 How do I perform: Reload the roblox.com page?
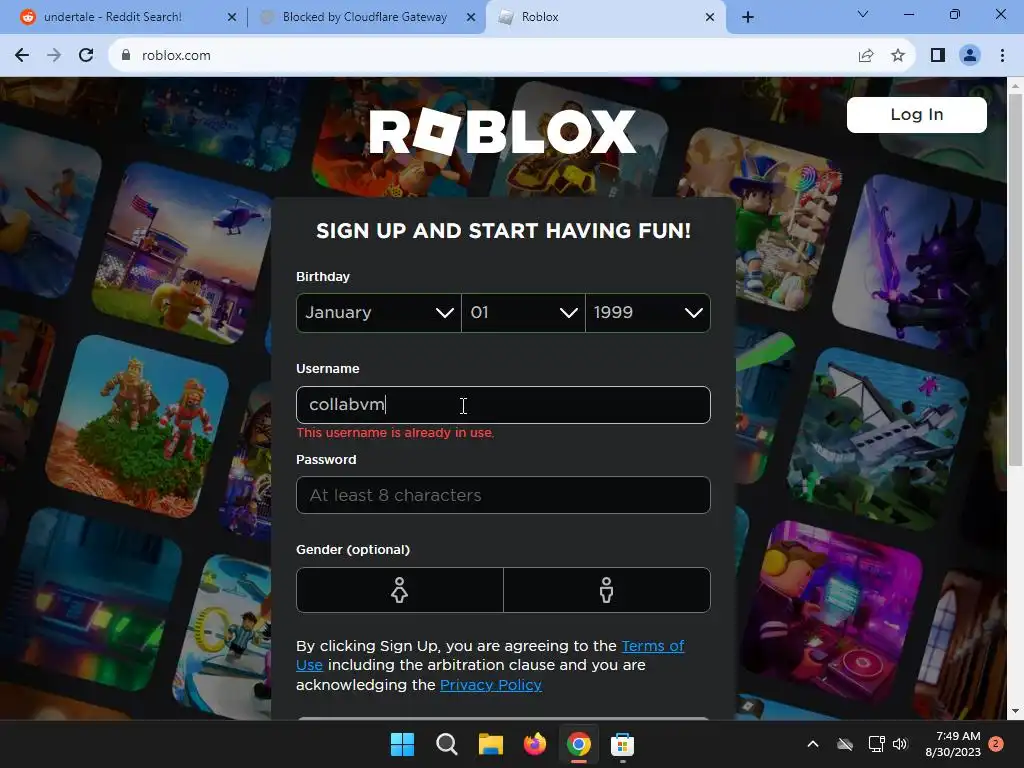tap(86, 56)
